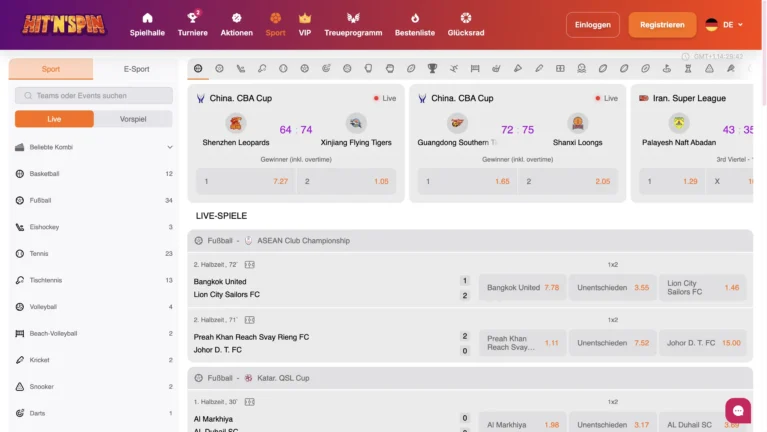Select Tischtennis in the sports list
This screenshot has width=767, height=432.
click(x=94, y=280)
